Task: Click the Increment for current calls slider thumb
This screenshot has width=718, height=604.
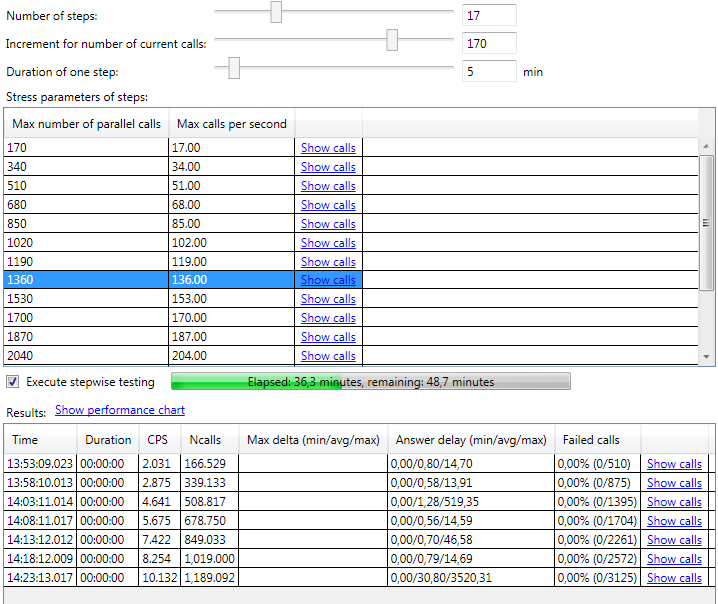Action: click(x=392, y=40)
